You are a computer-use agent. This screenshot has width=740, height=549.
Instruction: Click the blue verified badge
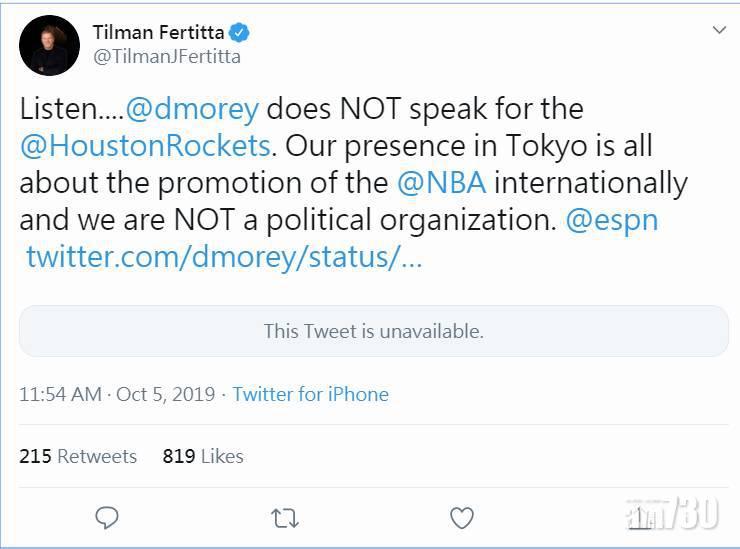click(x=240, y=33)
